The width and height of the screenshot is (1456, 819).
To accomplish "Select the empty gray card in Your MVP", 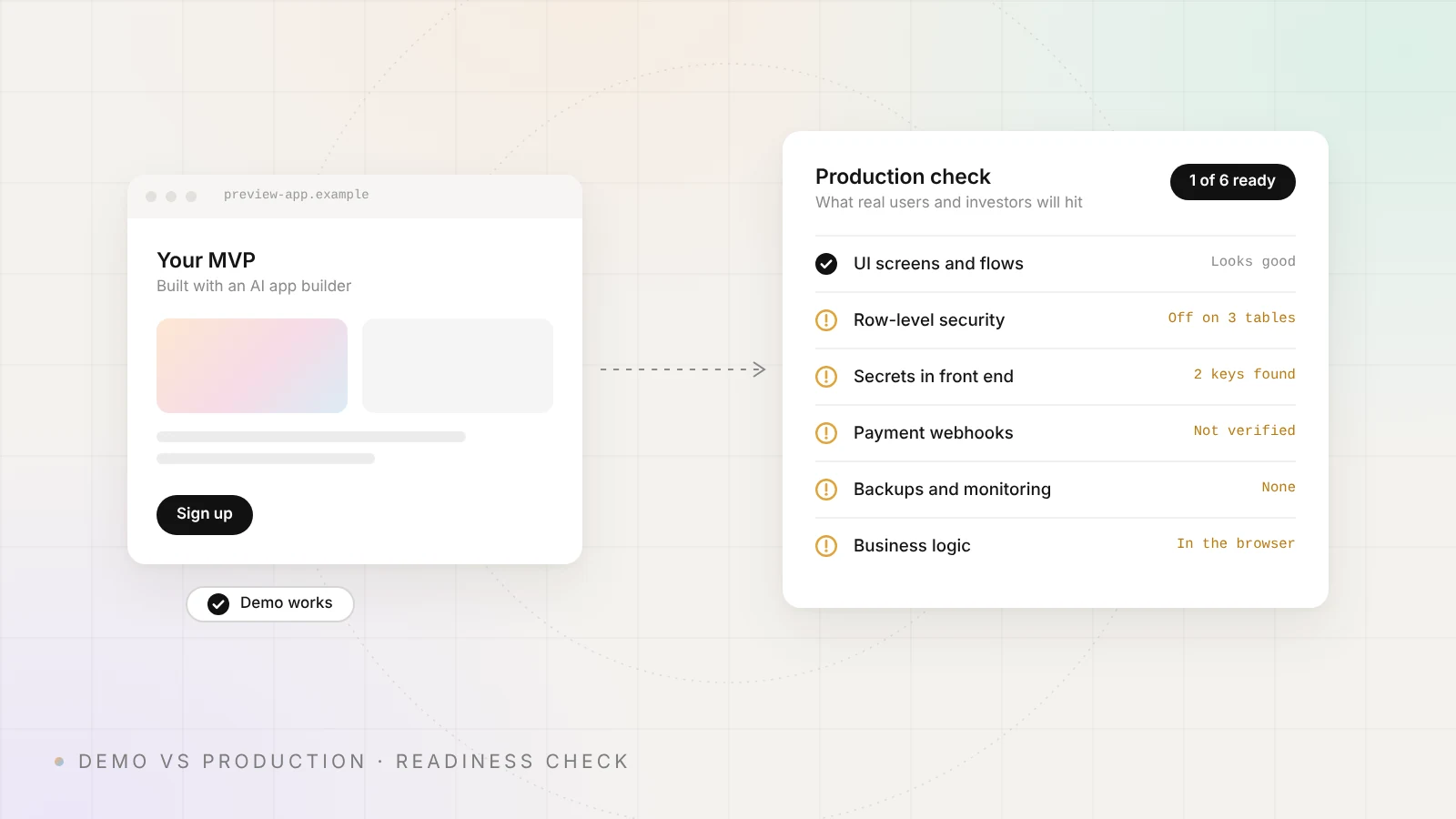I will (458, 366).
